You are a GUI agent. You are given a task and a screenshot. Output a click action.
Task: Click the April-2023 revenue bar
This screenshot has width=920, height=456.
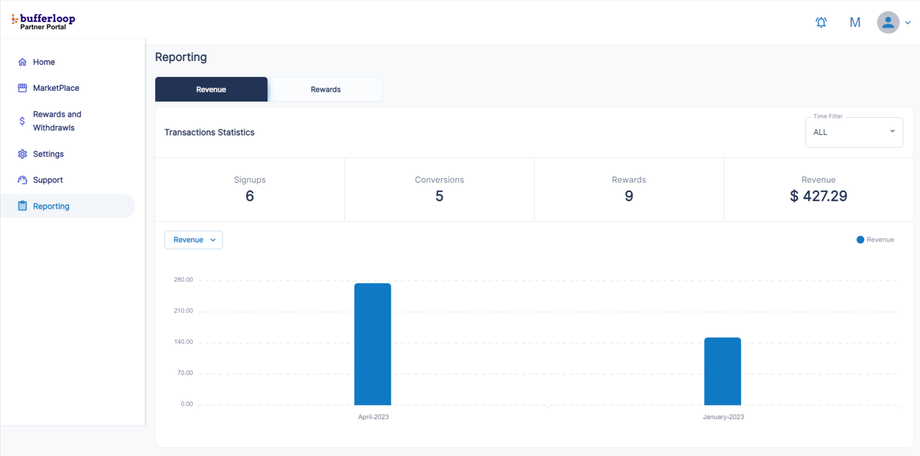pyautogui.click(x=373, y=344)
